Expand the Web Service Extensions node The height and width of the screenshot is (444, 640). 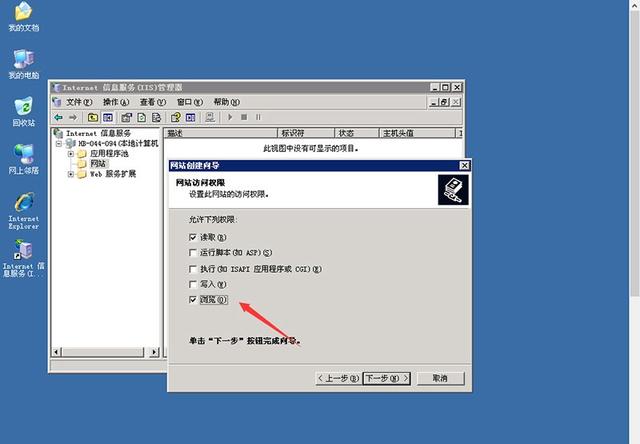click(71, 174)
